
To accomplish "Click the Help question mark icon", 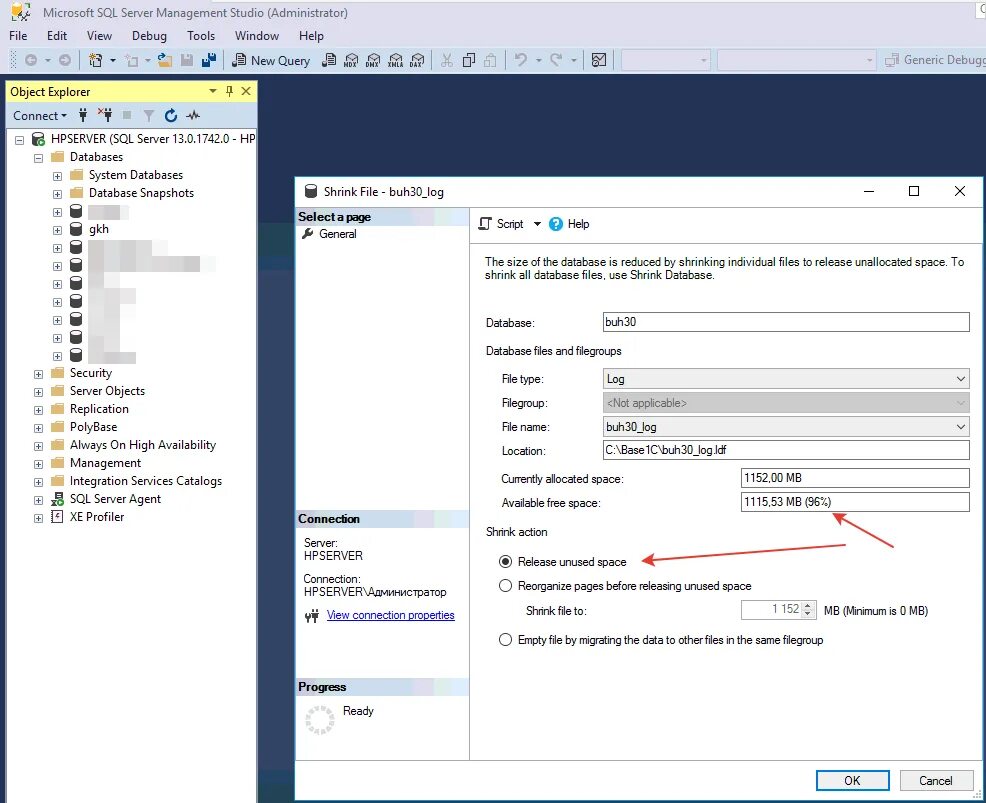I will coord(556,224).
